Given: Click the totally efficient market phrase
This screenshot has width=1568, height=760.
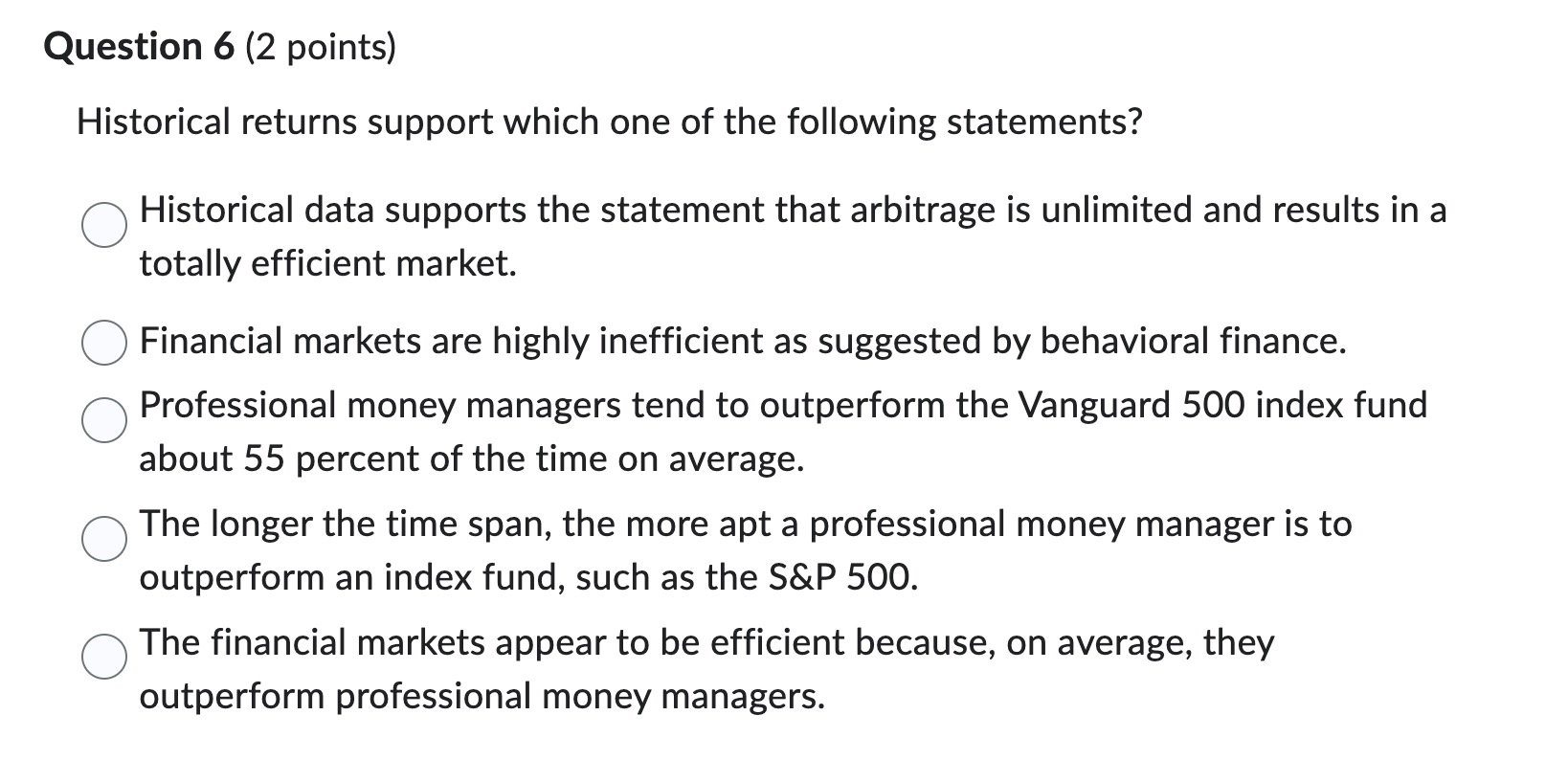Looking at the screenshot, I should coord(328,263).
